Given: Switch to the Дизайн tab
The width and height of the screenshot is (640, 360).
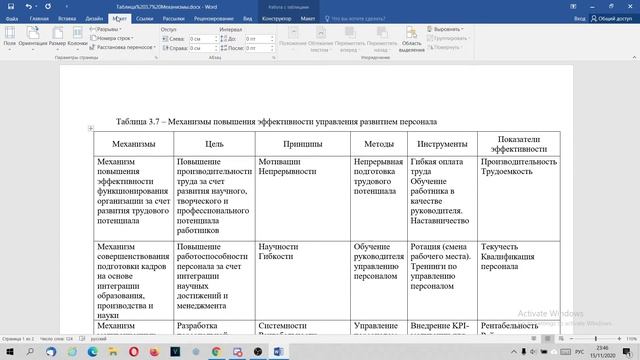Looking at the screenshot, I should point(94,18).
